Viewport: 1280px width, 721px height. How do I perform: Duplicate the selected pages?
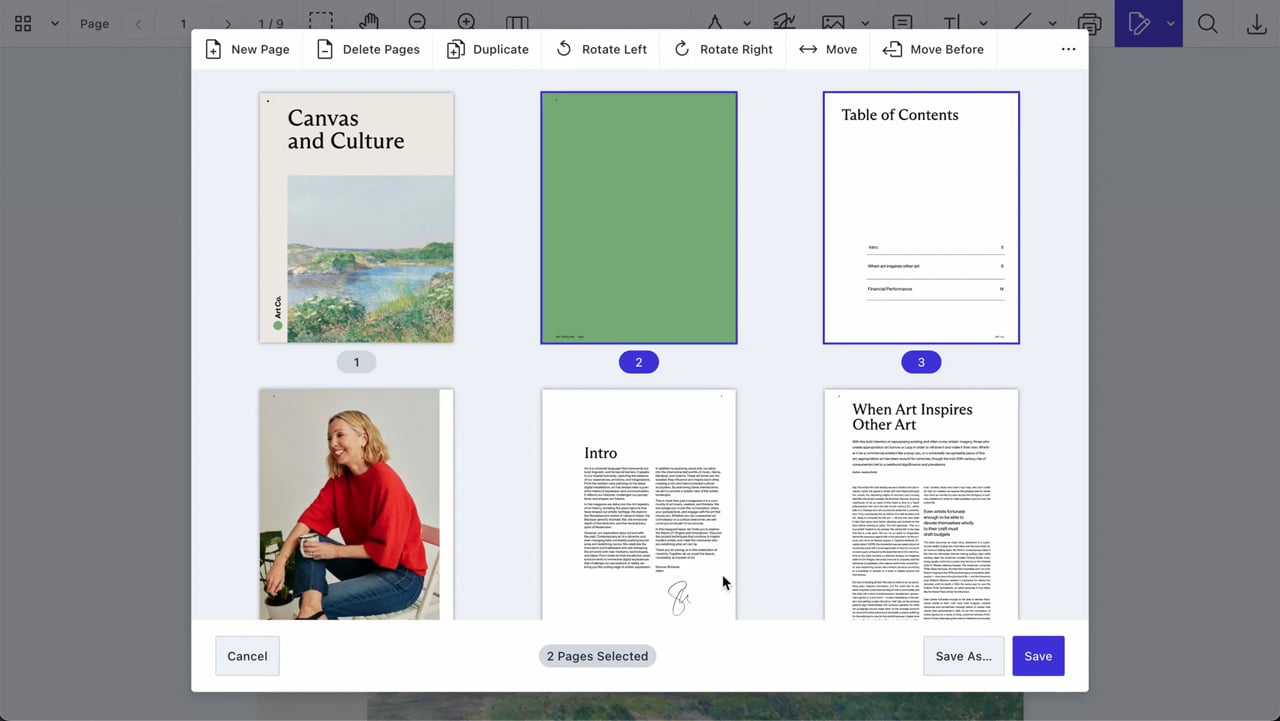point(488,49)
